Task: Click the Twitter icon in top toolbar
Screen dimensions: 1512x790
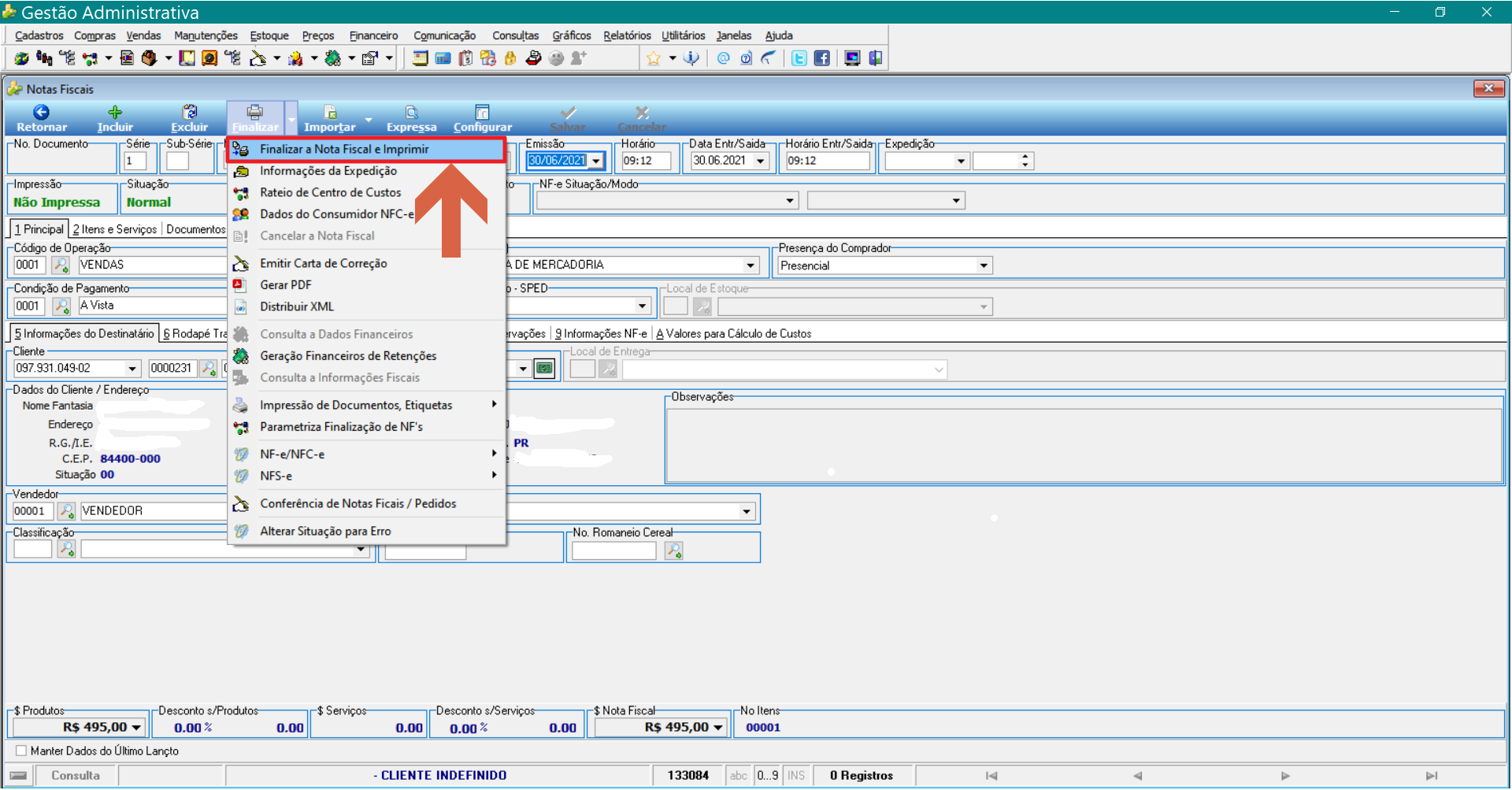Action: tap(799, 58)
